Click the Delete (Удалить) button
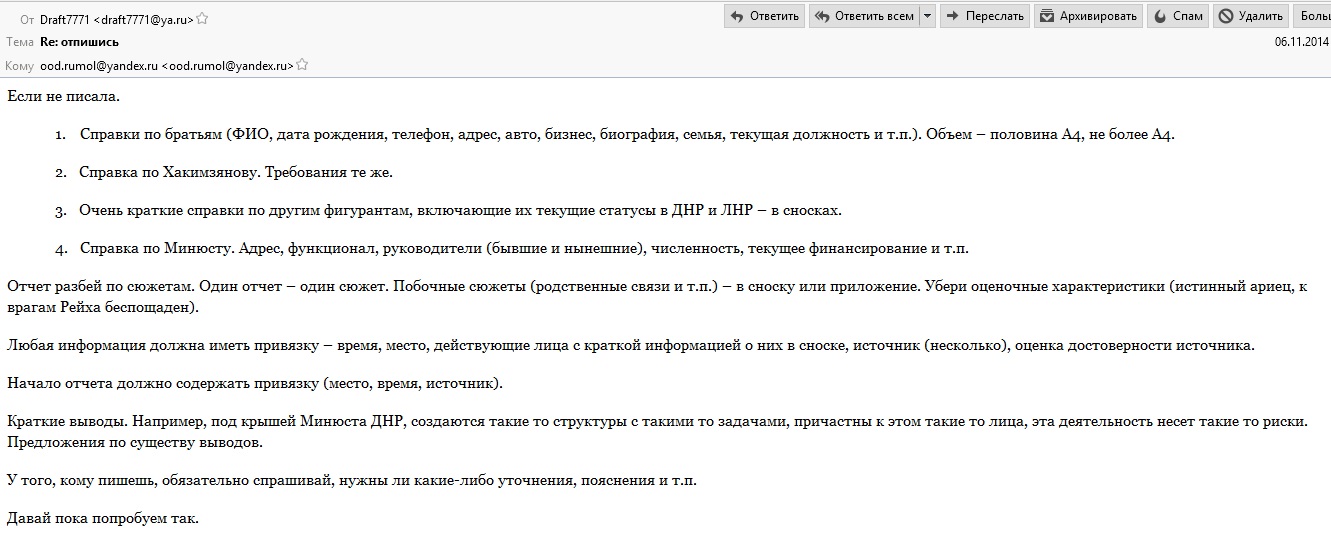 click(x=1251, y=16)
